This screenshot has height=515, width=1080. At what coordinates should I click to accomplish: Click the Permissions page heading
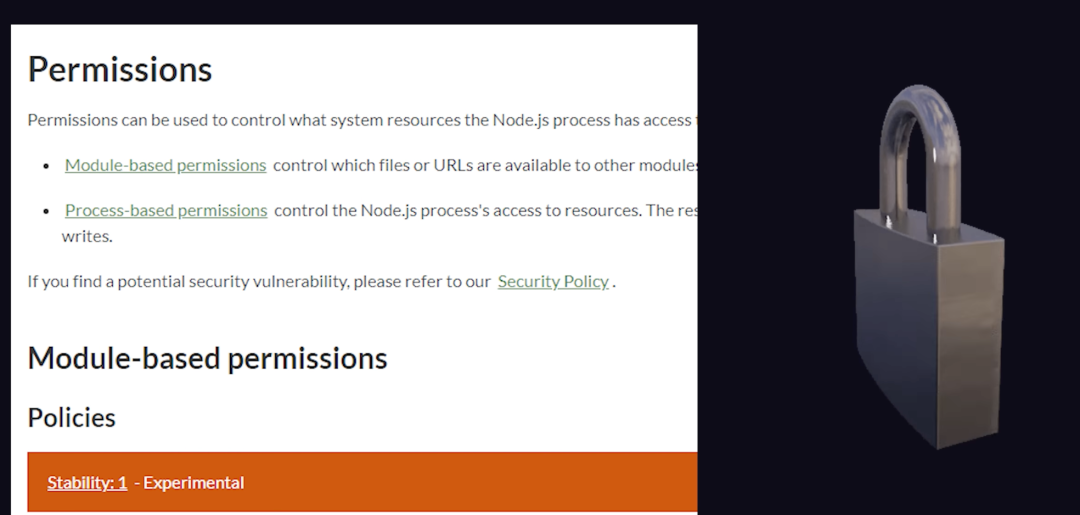(x=120, y=70)
